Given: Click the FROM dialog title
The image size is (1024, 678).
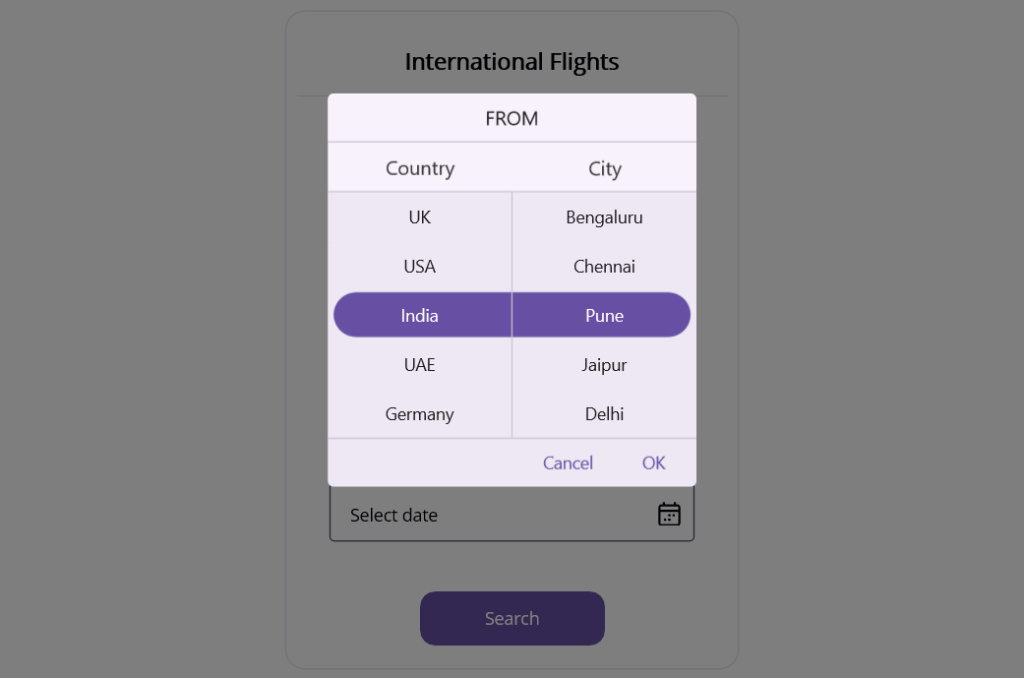Looking at the screenshot, I should click(511, 117).
